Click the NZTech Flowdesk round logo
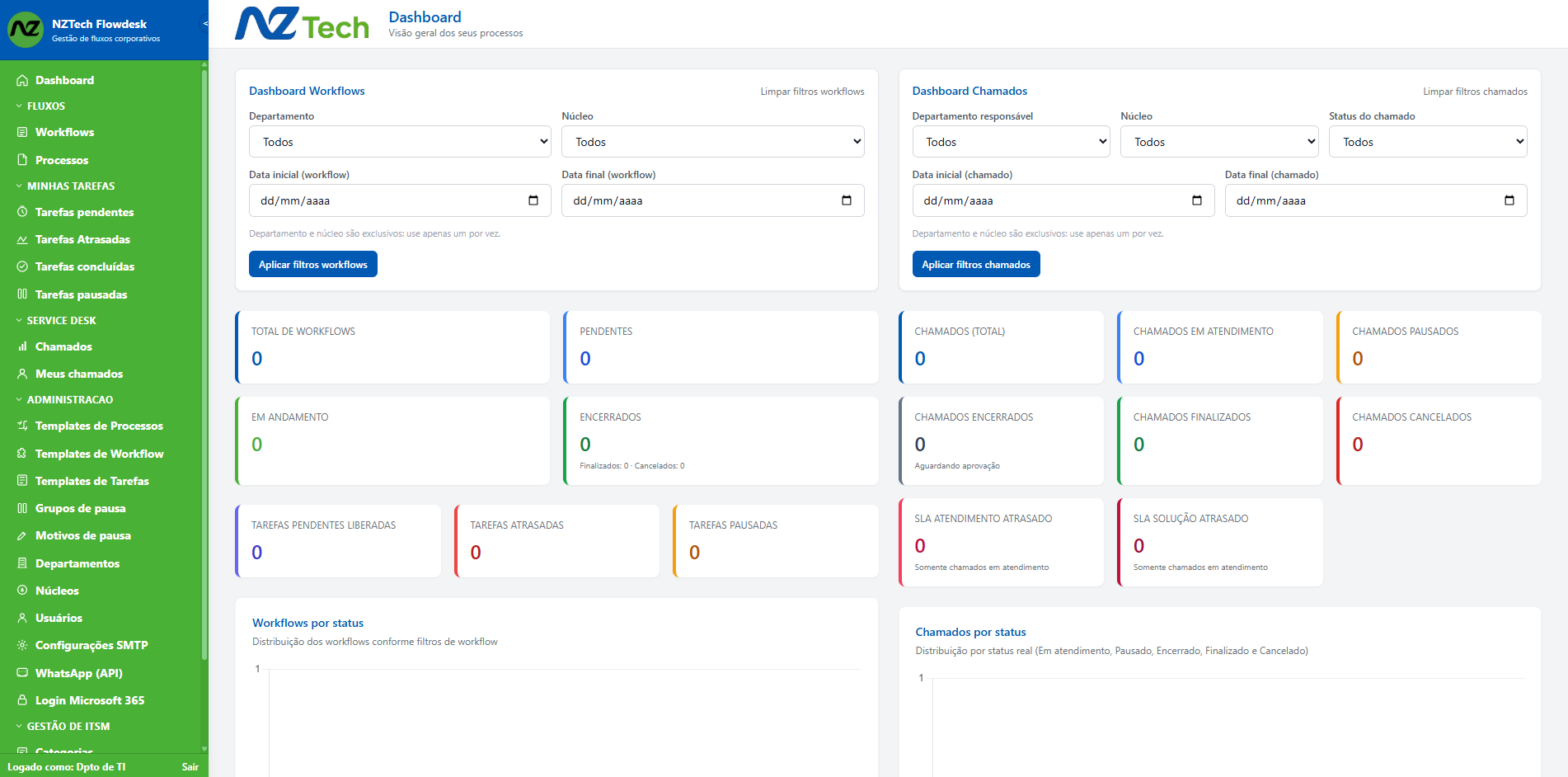 point(26,30)
